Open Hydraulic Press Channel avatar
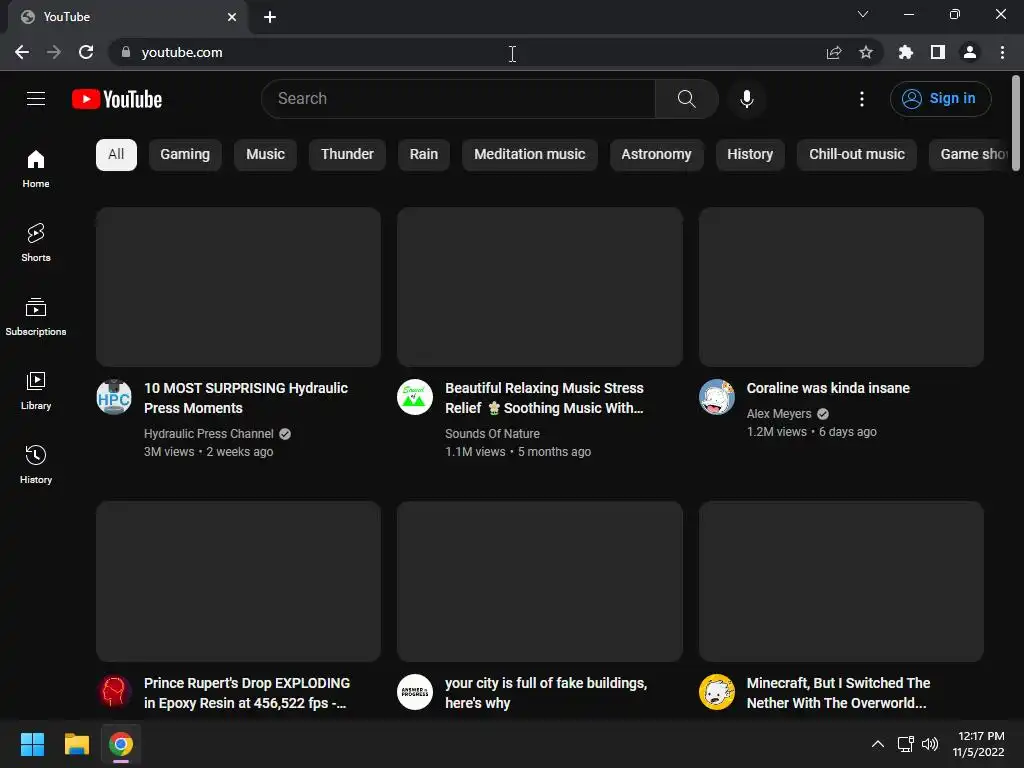This screenshot has width=1024, height=768. tap(114, 397)
